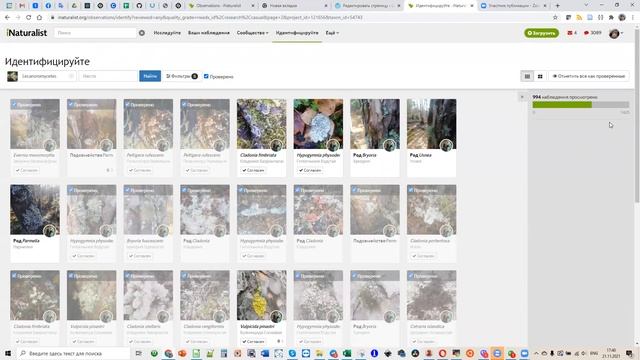The height and width of the screenshot is (360, 640).
Task: Click the 994 наблюдения просмотрено progress bar
Action: pos(581,105)
